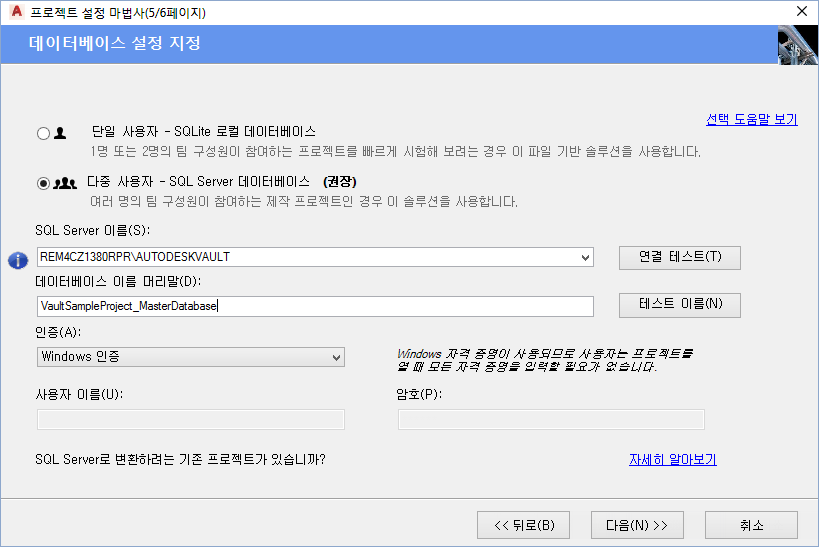Click the SQL Server name text REM4CZ1380RPR\AUTODESKVAULT
This screenshot has width=819, height=547.
click(x=135, y=257)
